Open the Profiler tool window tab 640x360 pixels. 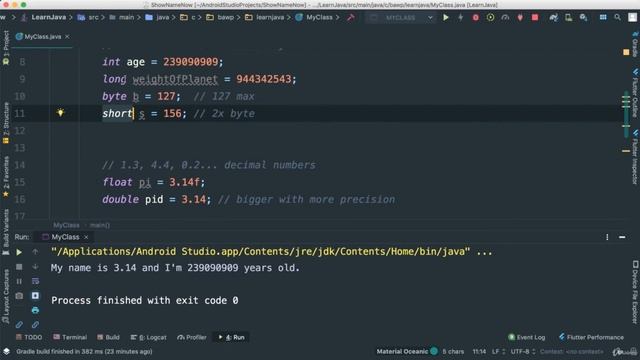(192, 337)
